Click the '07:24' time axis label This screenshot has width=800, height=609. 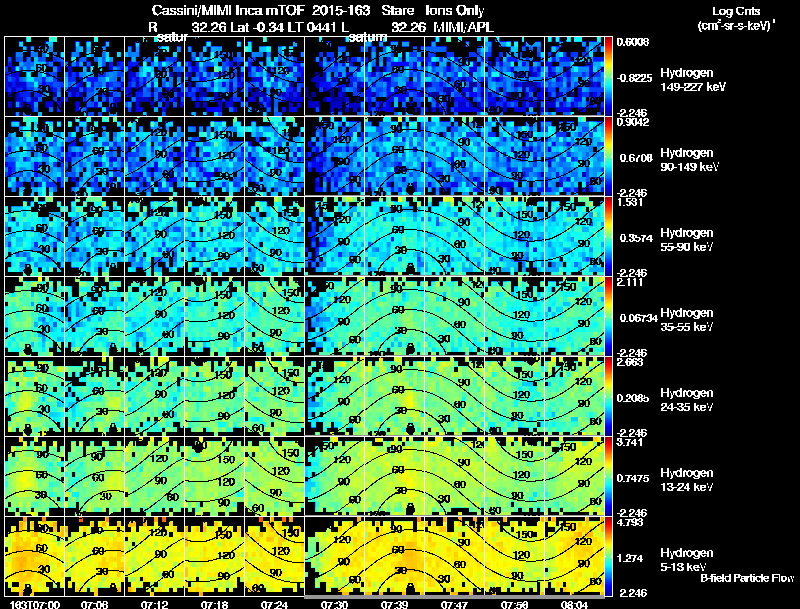click(274, 604)
